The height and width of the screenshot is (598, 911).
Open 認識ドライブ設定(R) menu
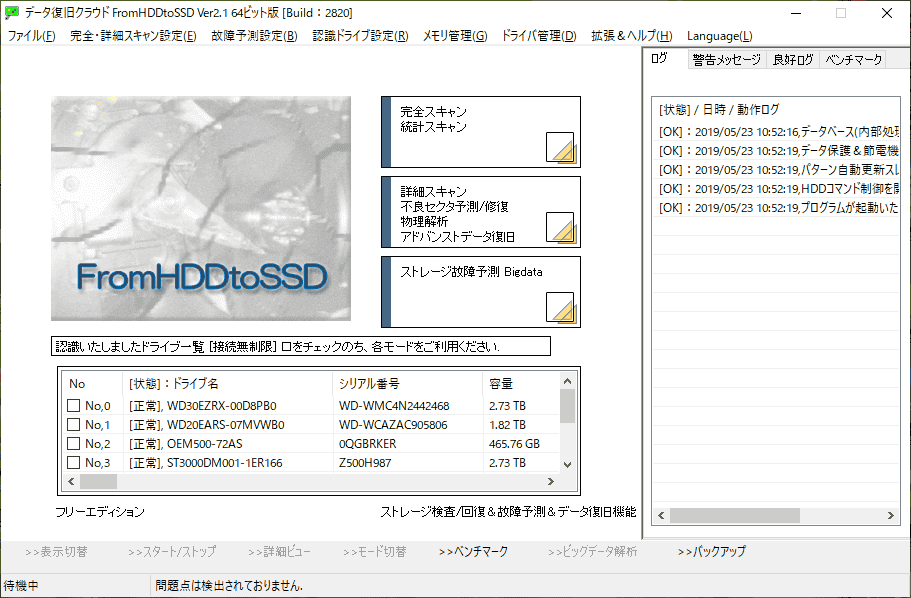point(360,36)
